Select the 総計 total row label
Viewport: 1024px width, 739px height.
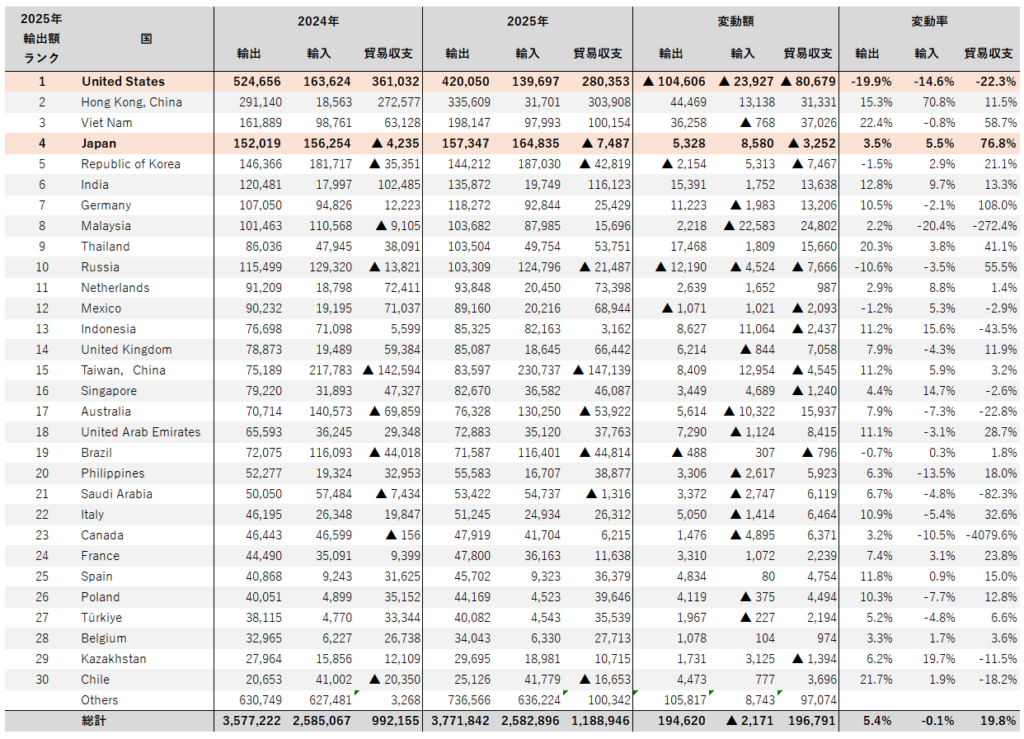pyautogui.click(x=94, y=721)
